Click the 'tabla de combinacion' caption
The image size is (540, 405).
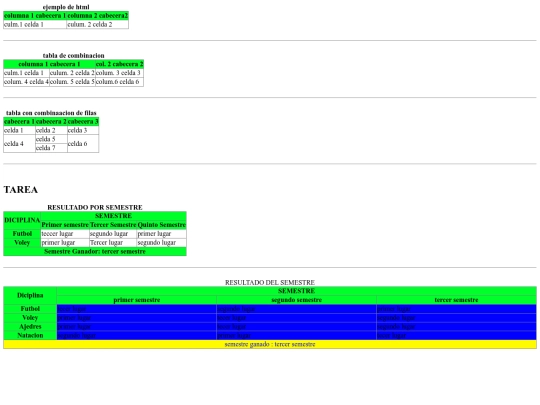click(73, 55)
